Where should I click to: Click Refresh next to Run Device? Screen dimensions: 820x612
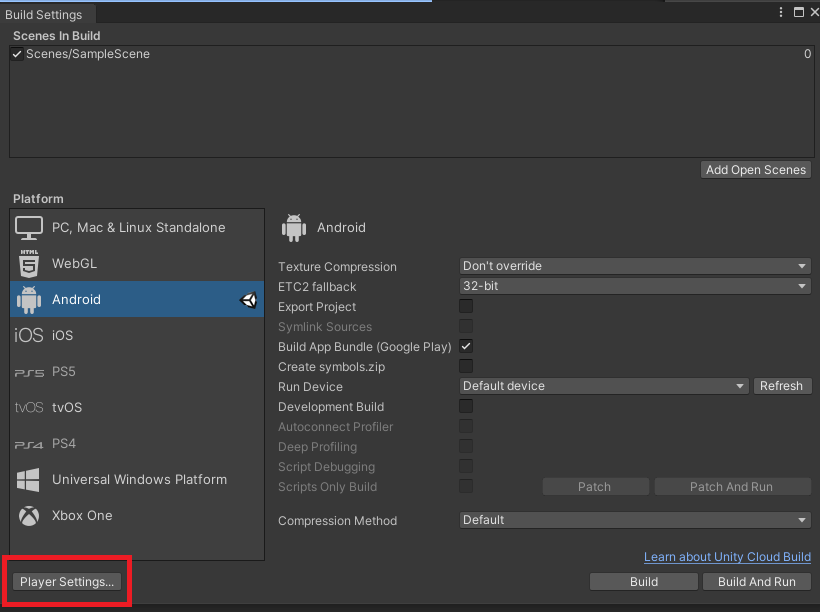[782, 386]
